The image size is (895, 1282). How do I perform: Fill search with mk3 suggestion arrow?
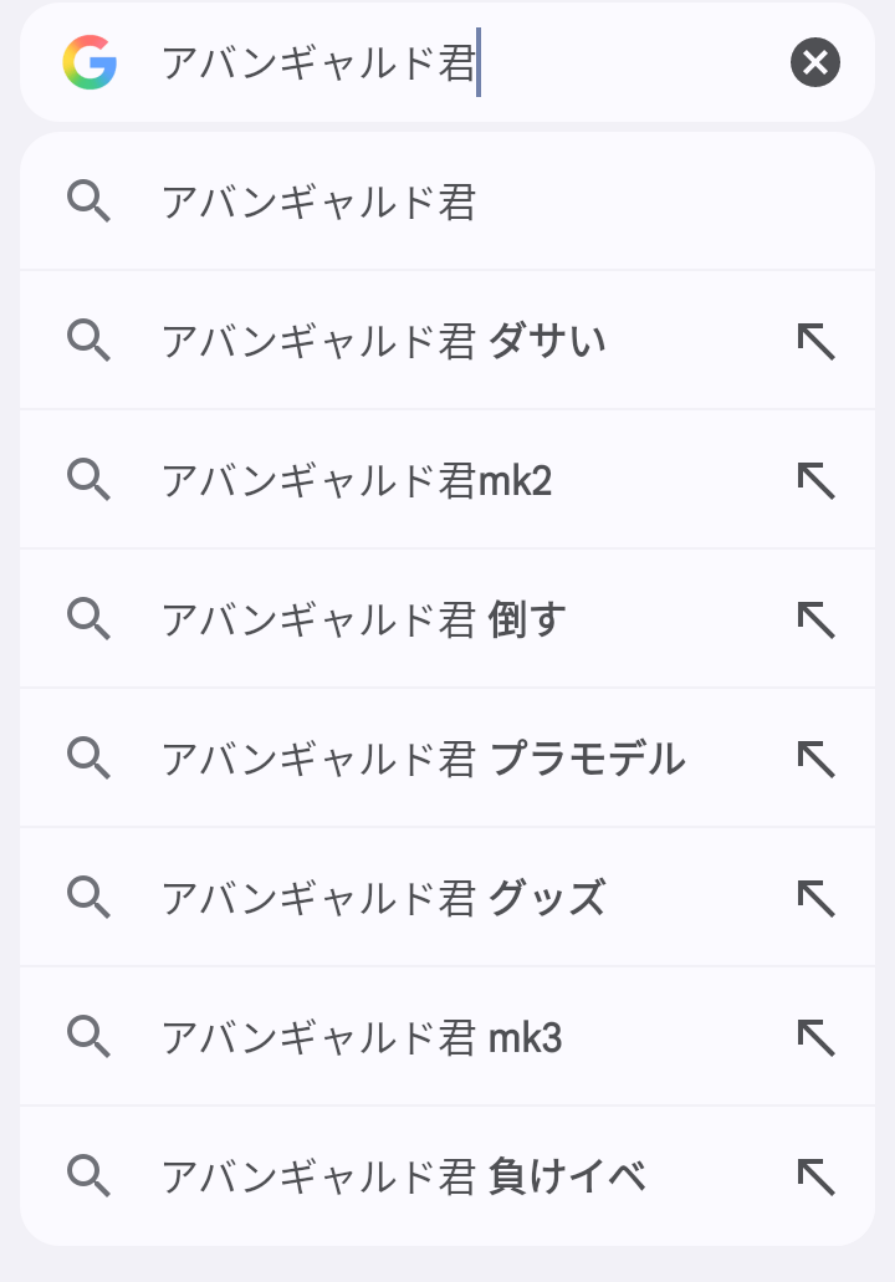[x=816, y=1039]
